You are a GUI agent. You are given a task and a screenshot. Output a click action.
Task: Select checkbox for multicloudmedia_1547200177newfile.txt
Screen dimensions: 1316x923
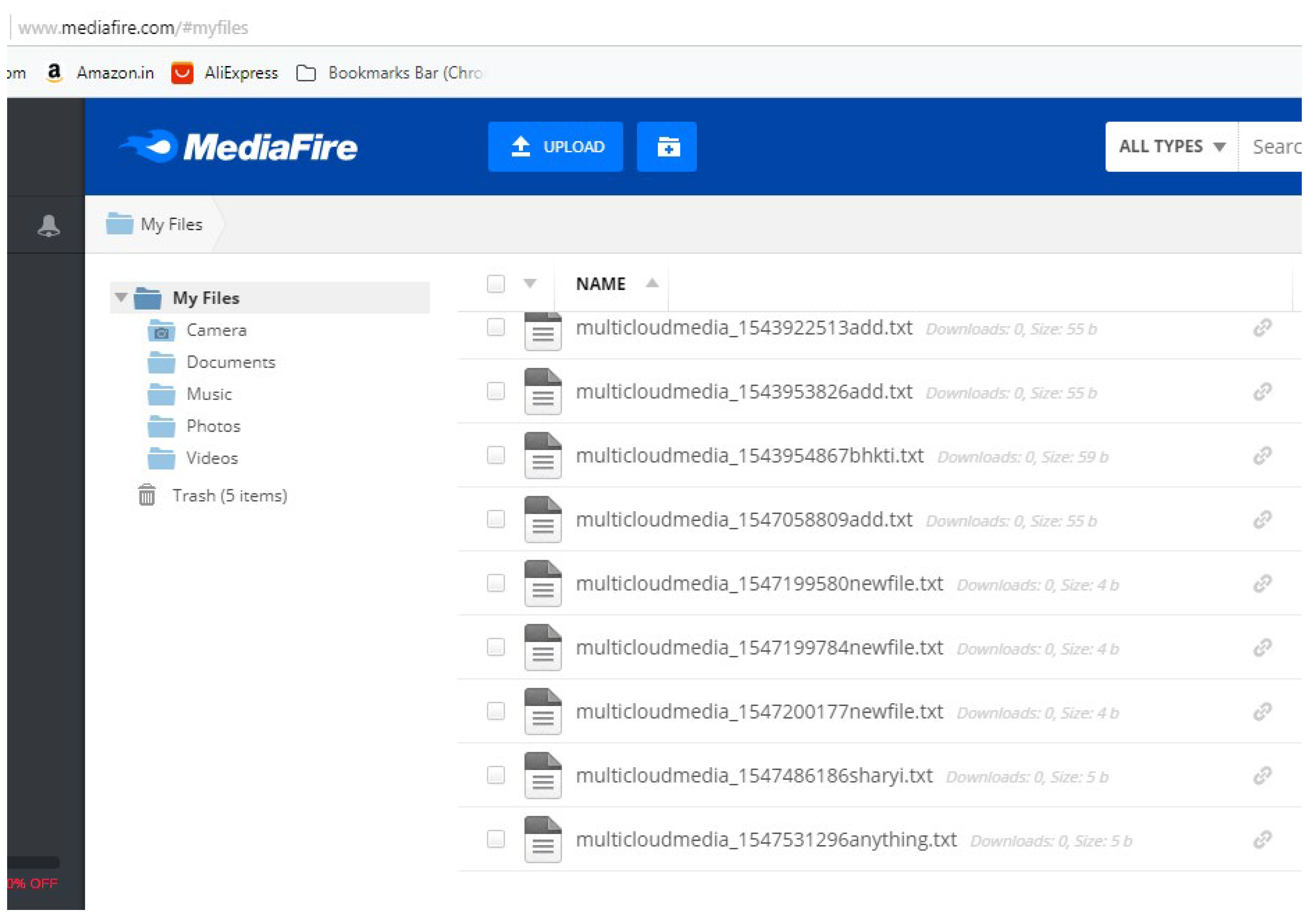496,712
